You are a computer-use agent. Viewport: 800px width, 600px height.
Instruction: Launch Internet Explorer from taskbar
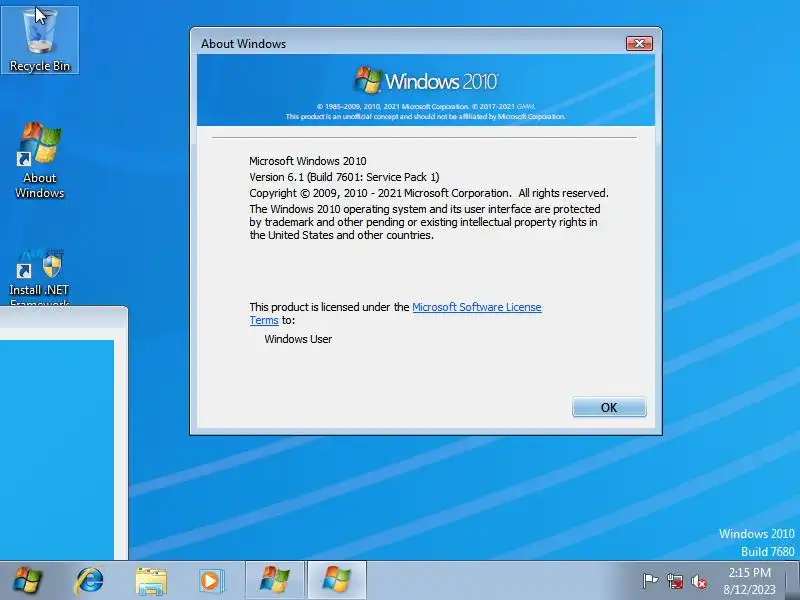point(89,581)
